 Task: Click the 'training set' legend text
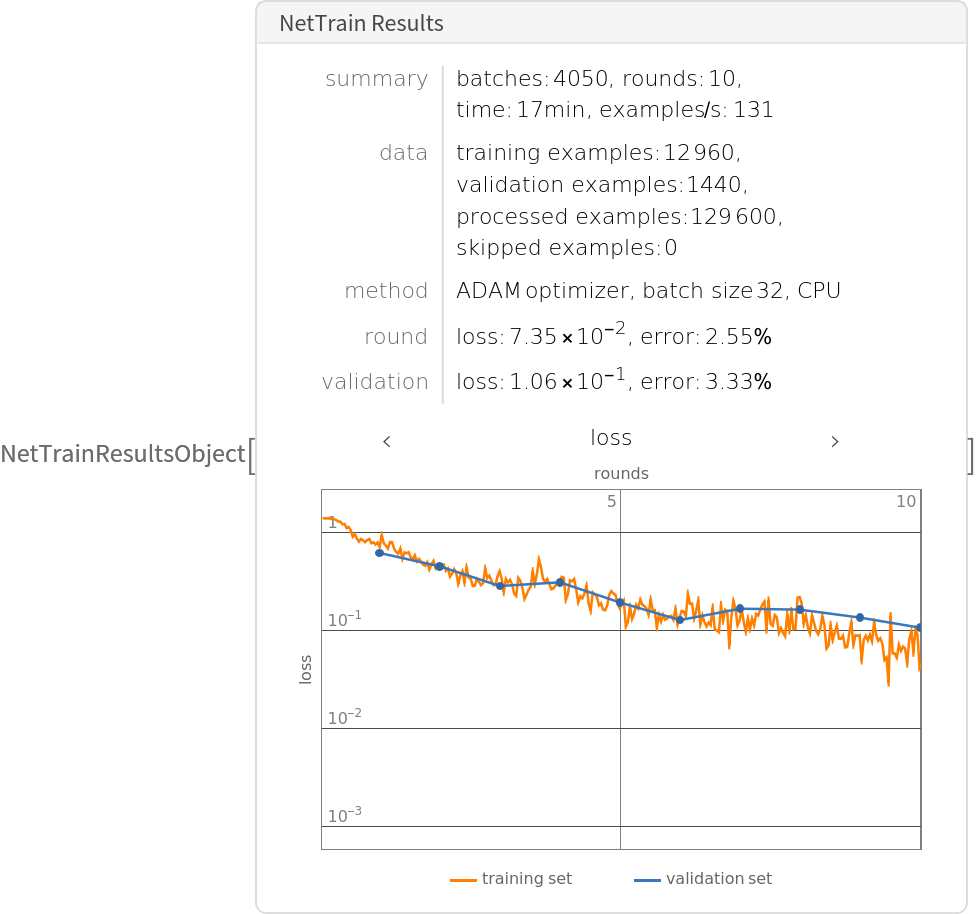(x=527, y=879)
